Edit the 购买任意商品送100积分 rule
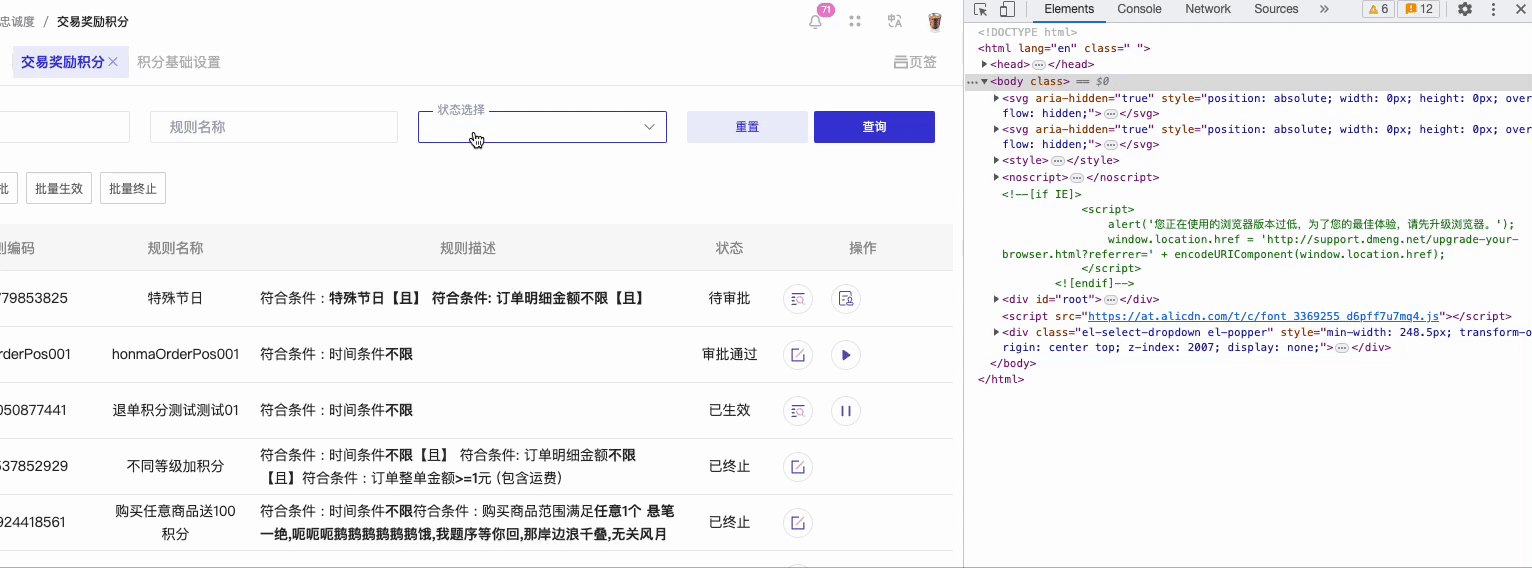1532x568 pixels. pos(798,522)
